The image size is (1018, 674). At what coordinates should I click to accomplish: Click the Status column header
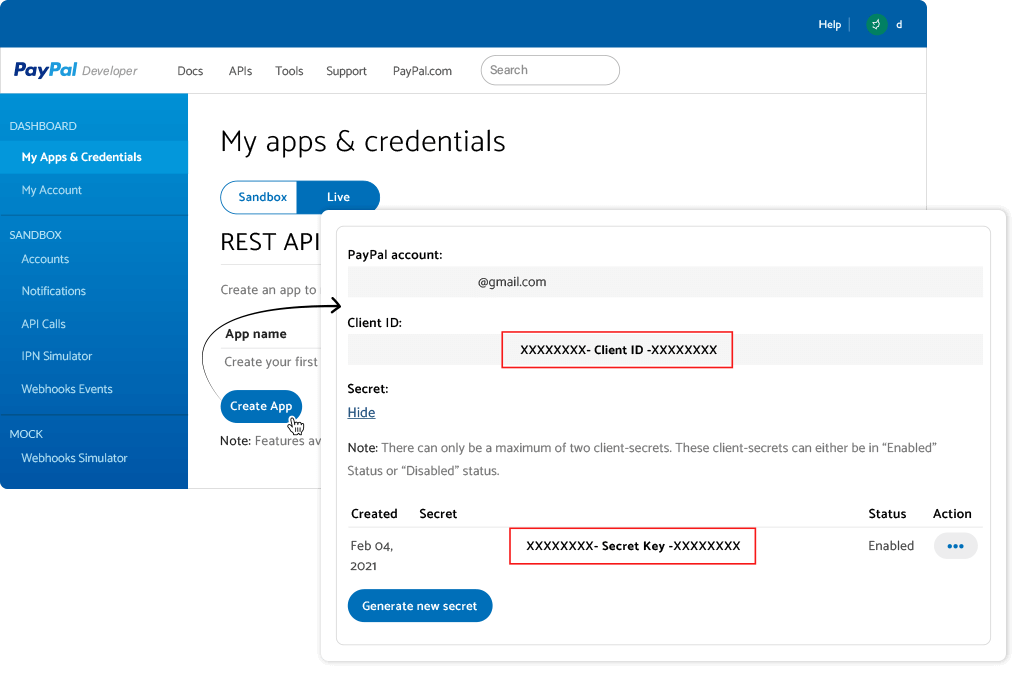coord(887,514)
